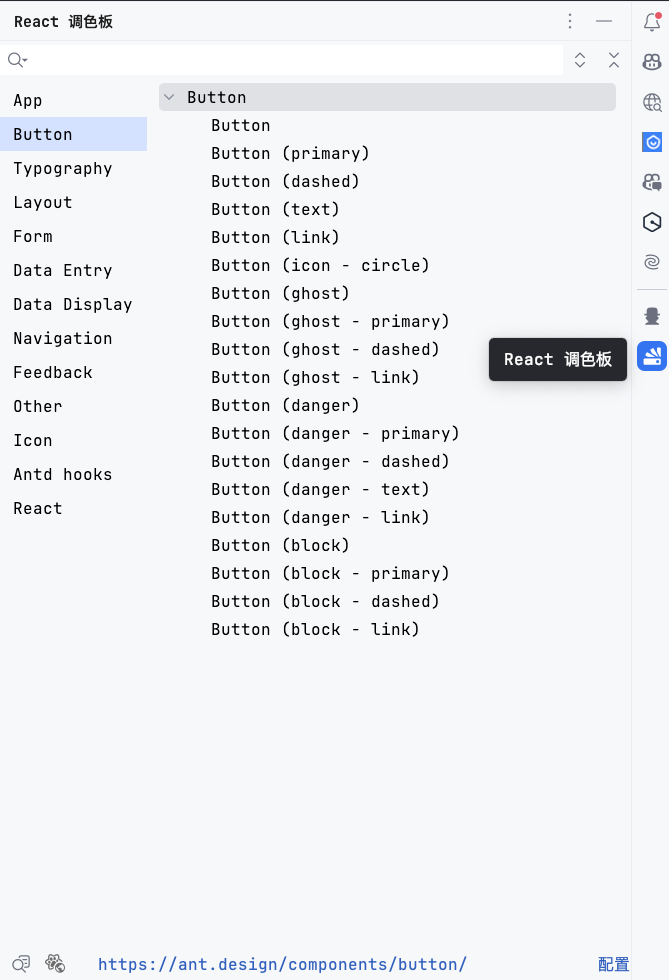Select the Typography category
This screenshot has width=669, height=980.
[62, 168]
